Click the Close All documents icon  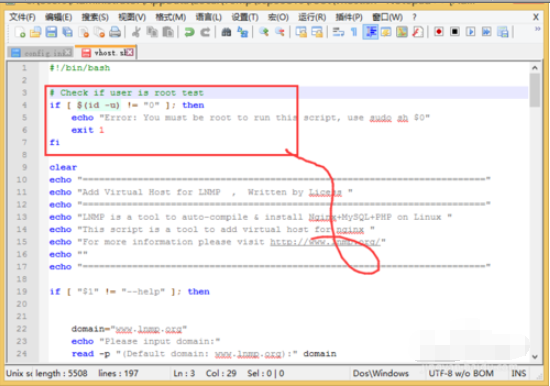pos(100,32)
